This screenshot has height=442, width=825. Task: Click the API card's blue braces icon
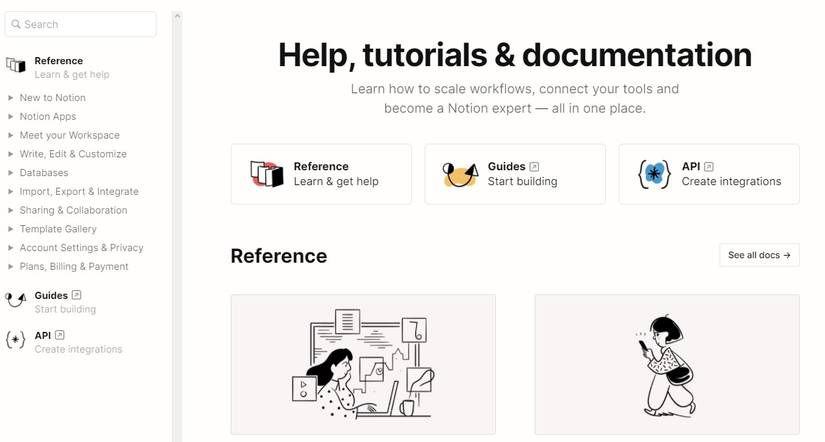pos(655,174)
